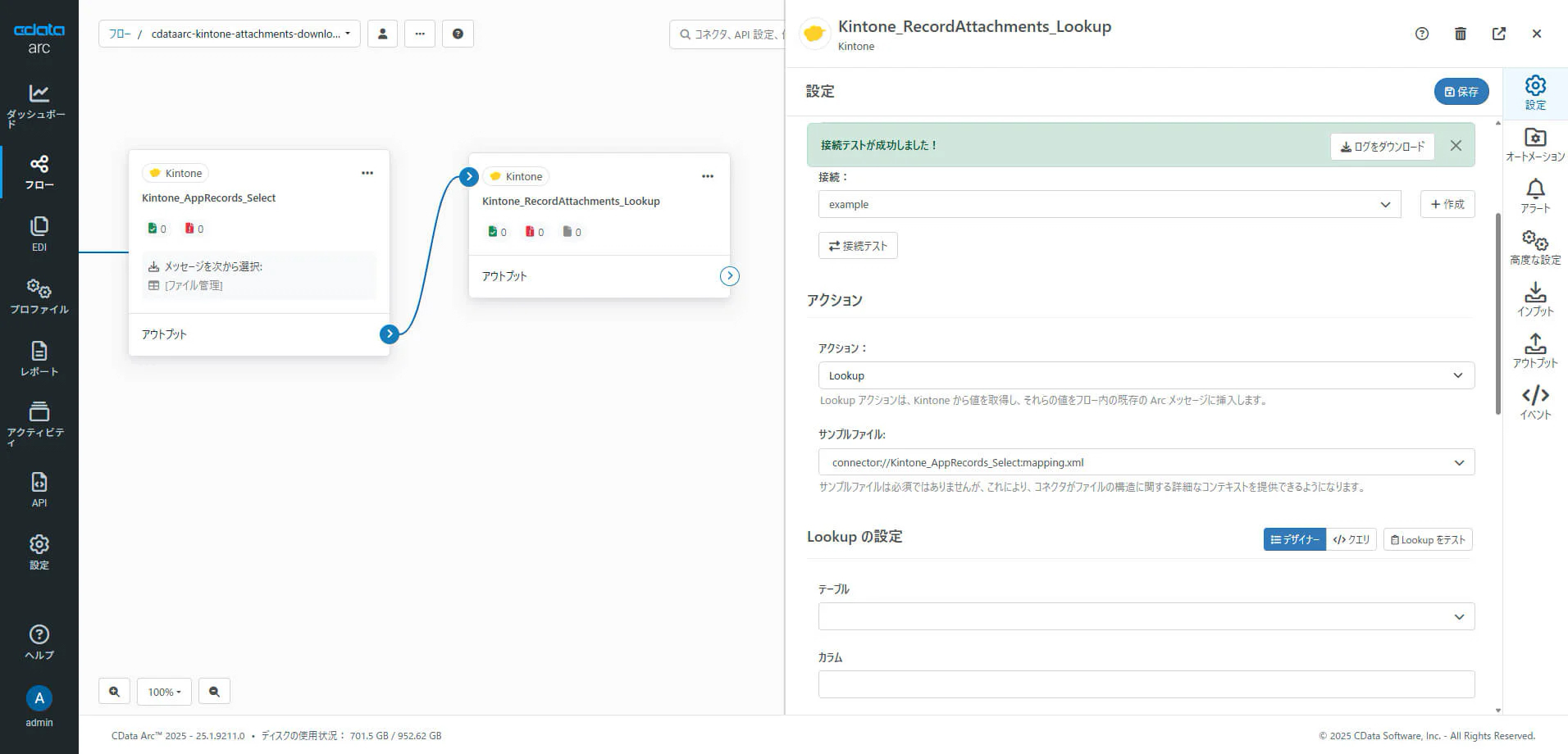This screenshot has height=754, width=1568.
Task: Open the Reports sidebar icon
Action: tap(39, 358)
